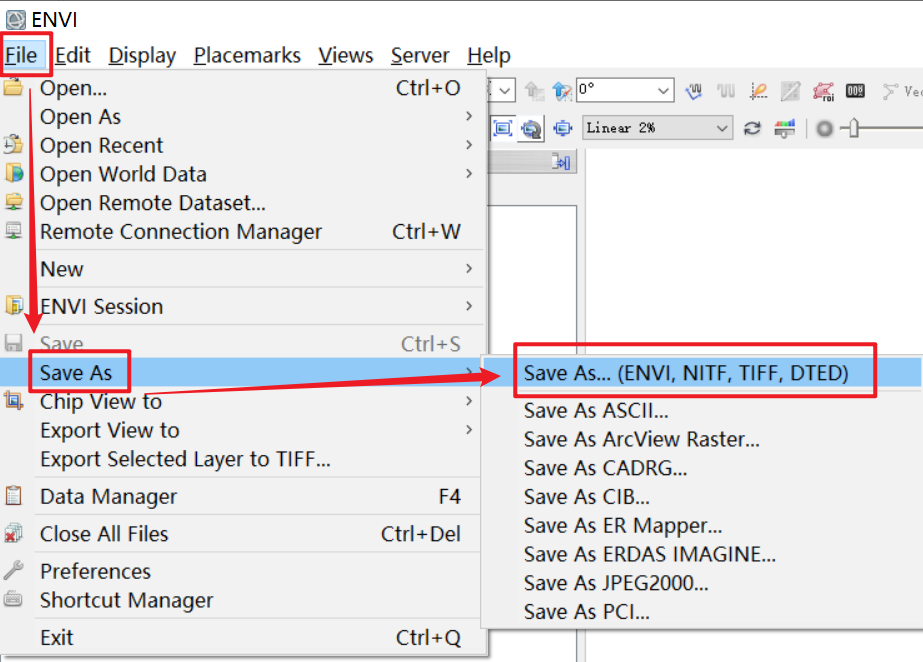The height and width of the screenshot is (662, 923).
Task: Open the Linear 2% stretch dropdown
Action: [x=658, y=128]
